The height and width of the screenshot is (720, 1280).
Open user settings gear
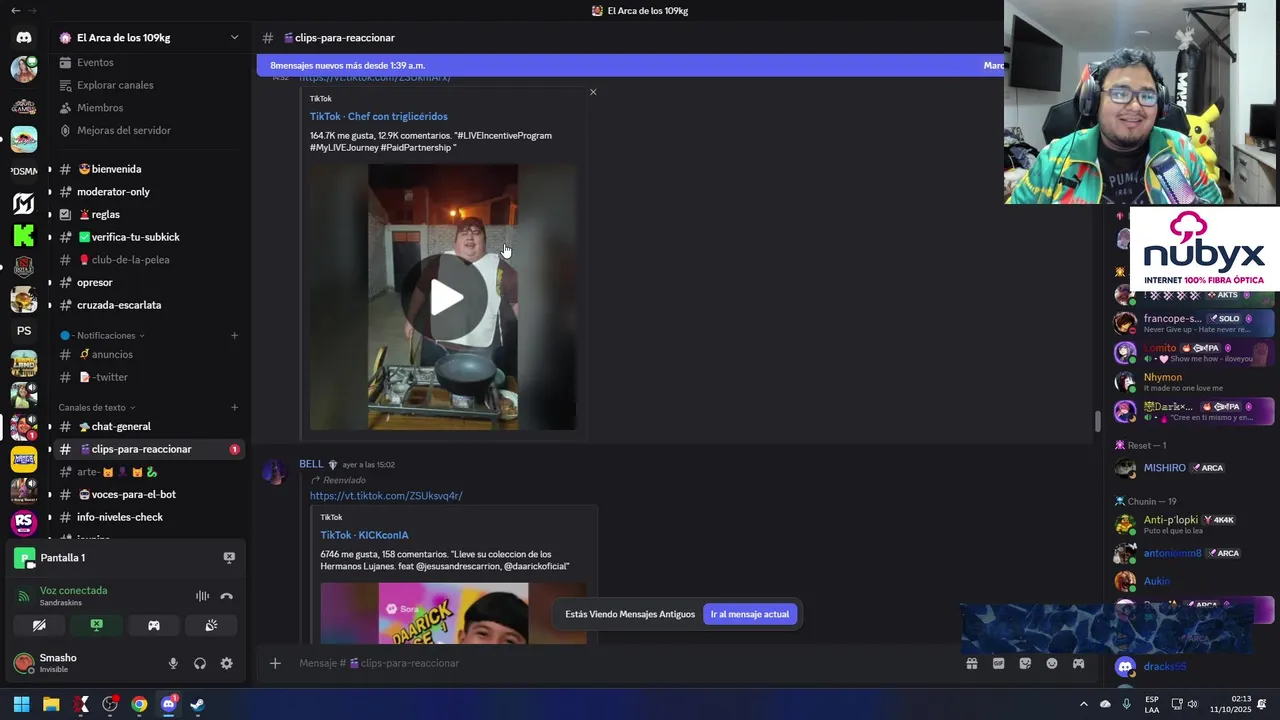227,663
